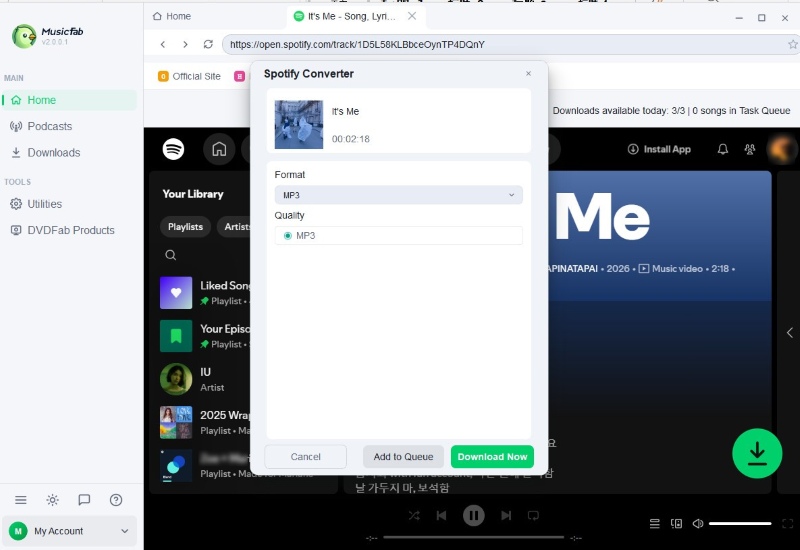The width and height of the screenshot is (800, 550).
Task: Open the Format MP3 dropdown
Action: point(398,195)
